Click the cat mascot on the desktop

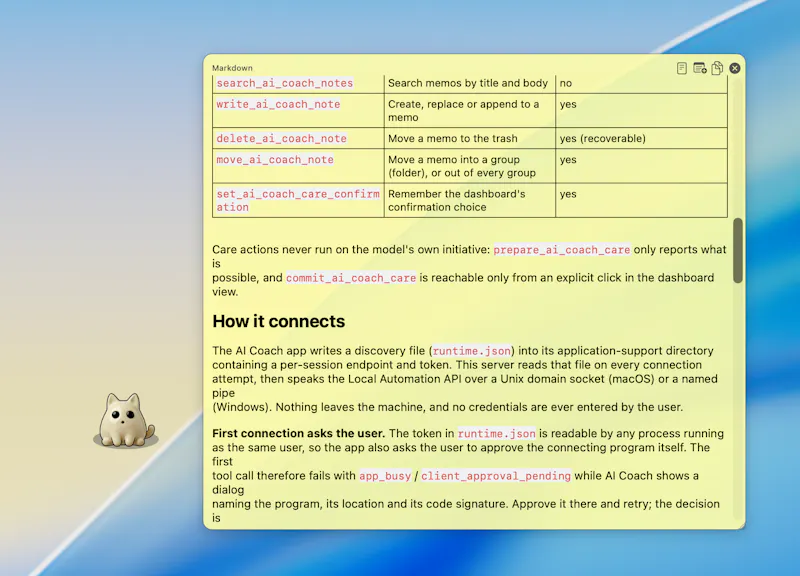click(126, 420)
